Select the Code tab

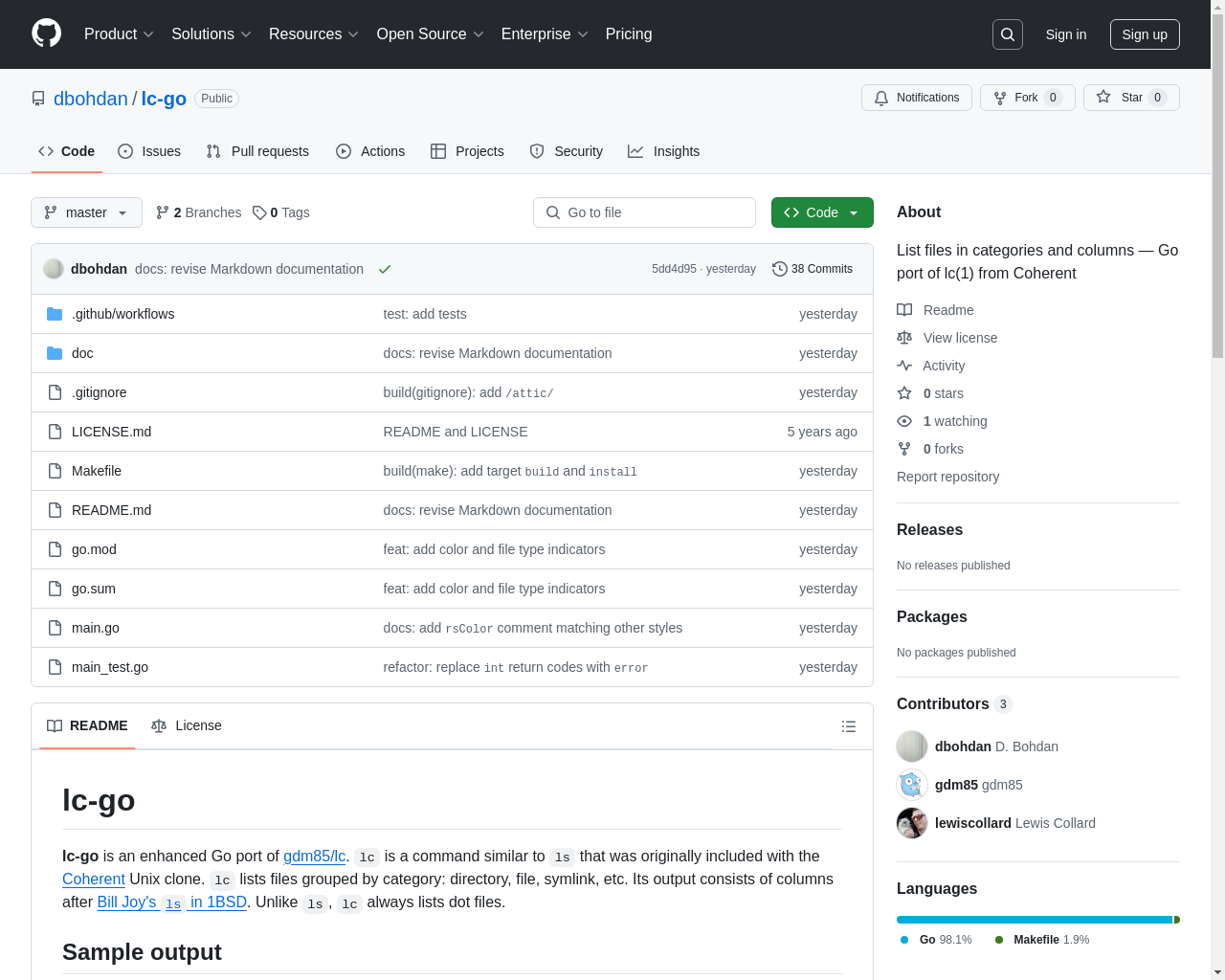coord(67,151)
